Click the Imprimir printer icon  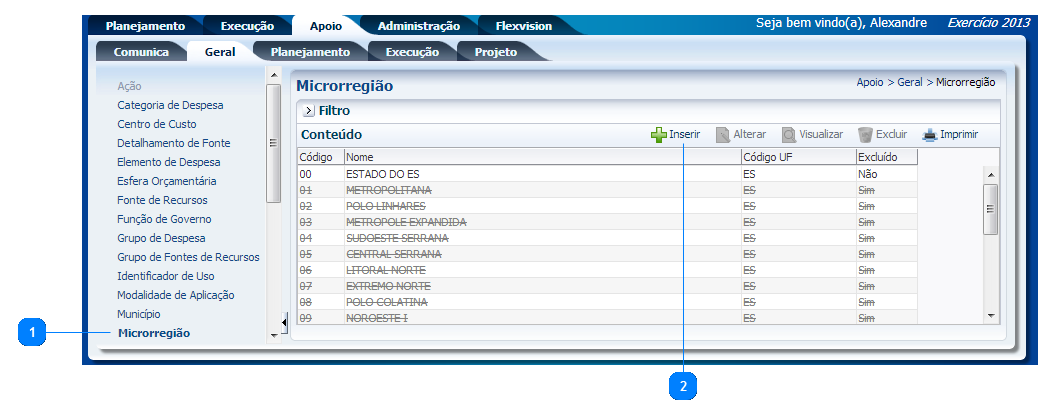click(x=929, y=134)
